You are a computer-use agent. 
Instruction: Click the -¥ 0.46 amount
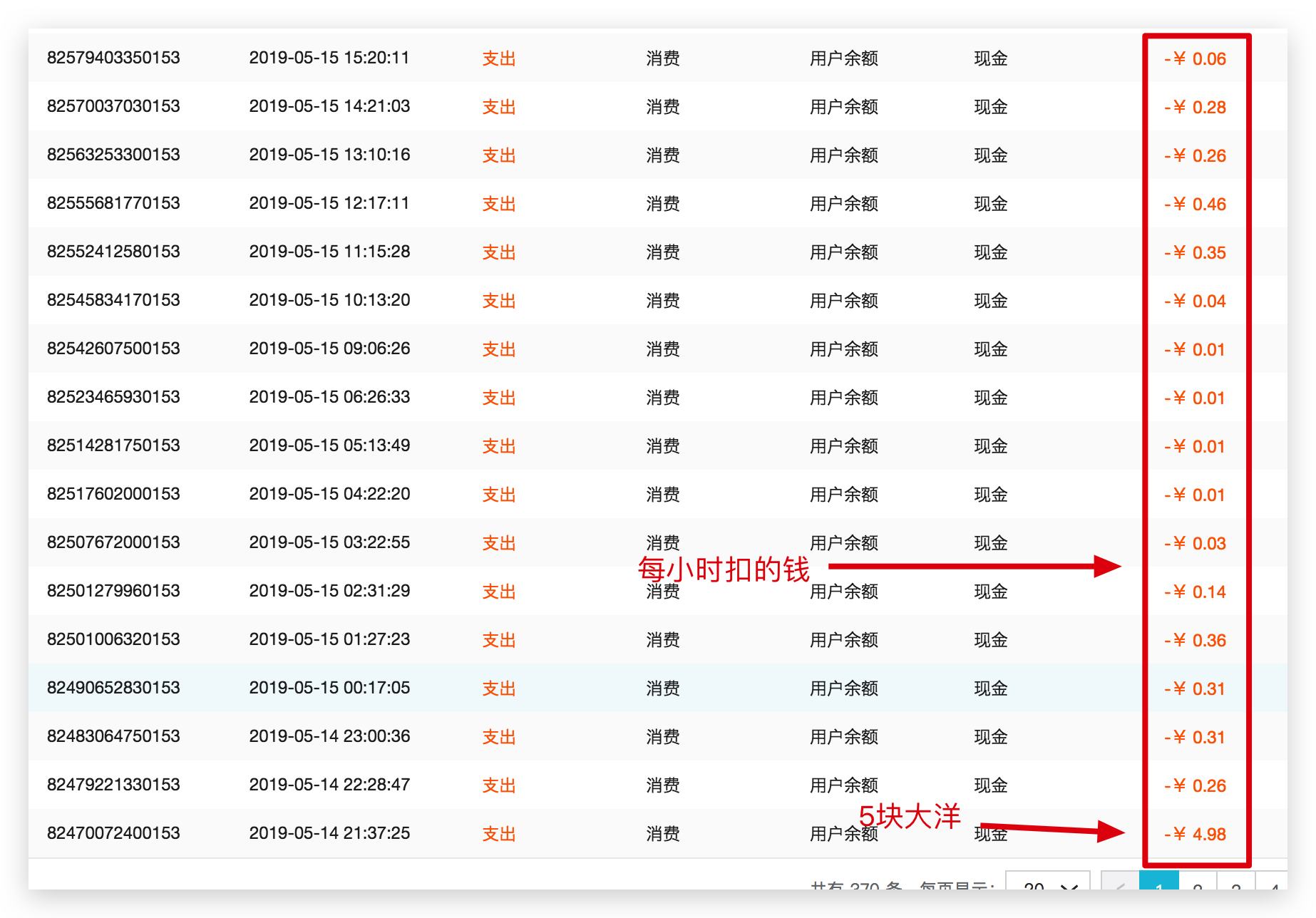coord(1196,204)
